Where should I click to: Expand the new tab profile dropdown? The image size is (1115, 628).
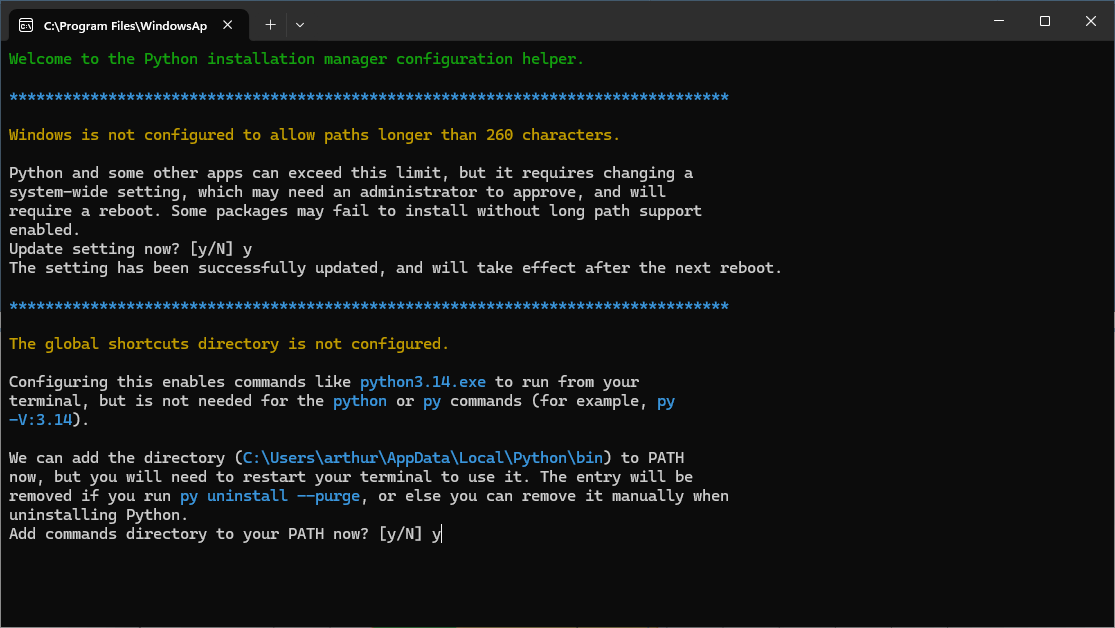[x=299, y=25]
